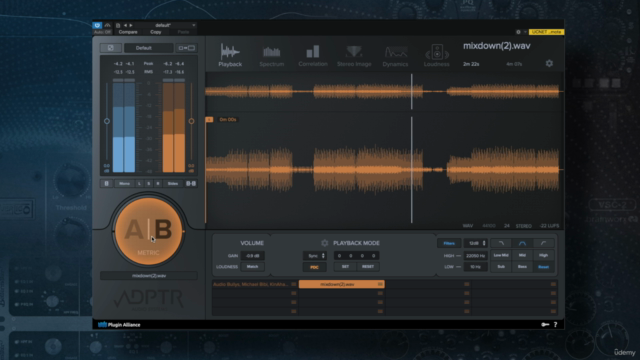Toggle the Filters button
The width and height of the screenshot is (640, 360).
pos(449,243)
